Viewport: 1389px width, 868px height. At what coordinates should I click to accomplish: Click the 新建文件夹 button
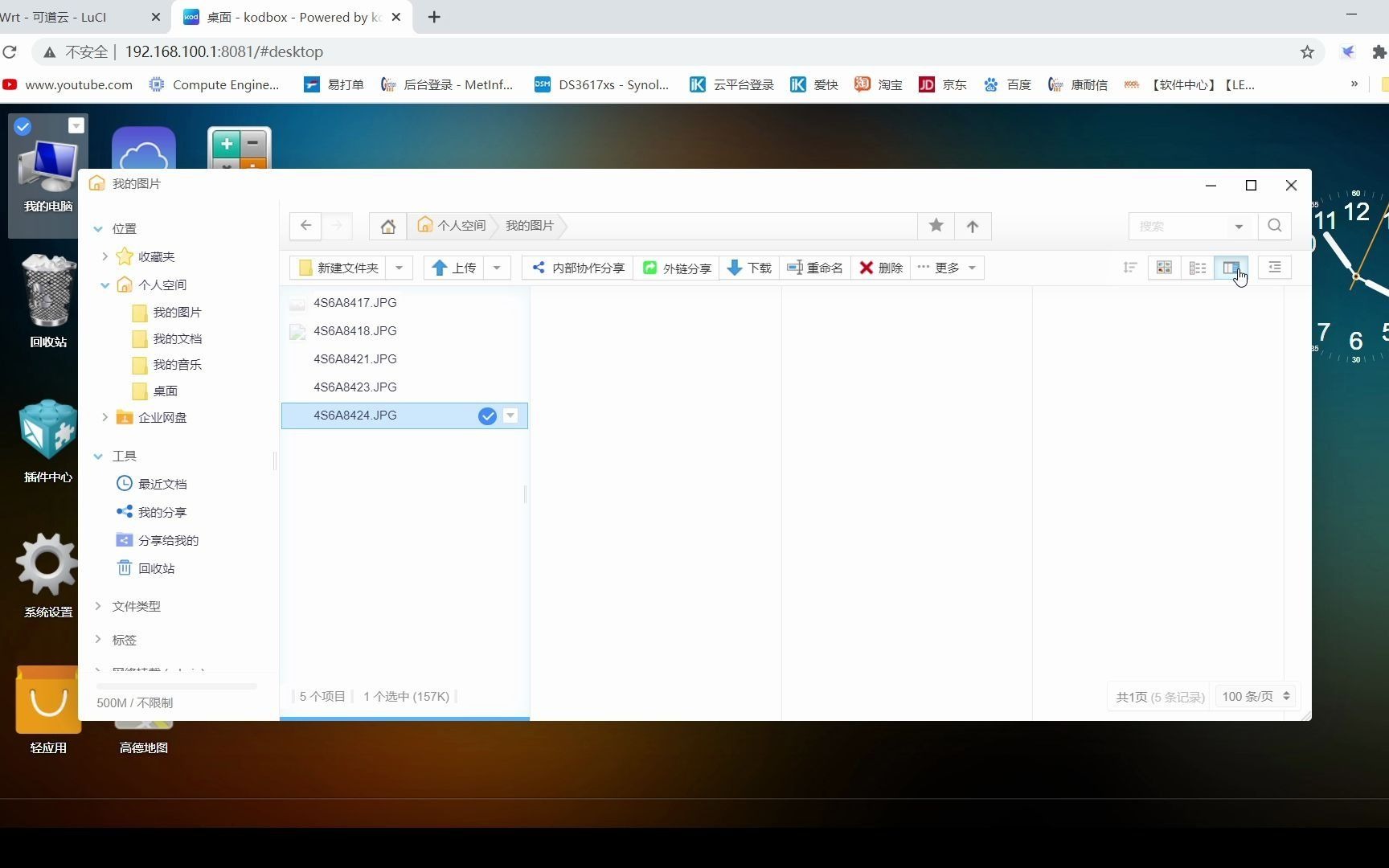click(x=338, y=268)
